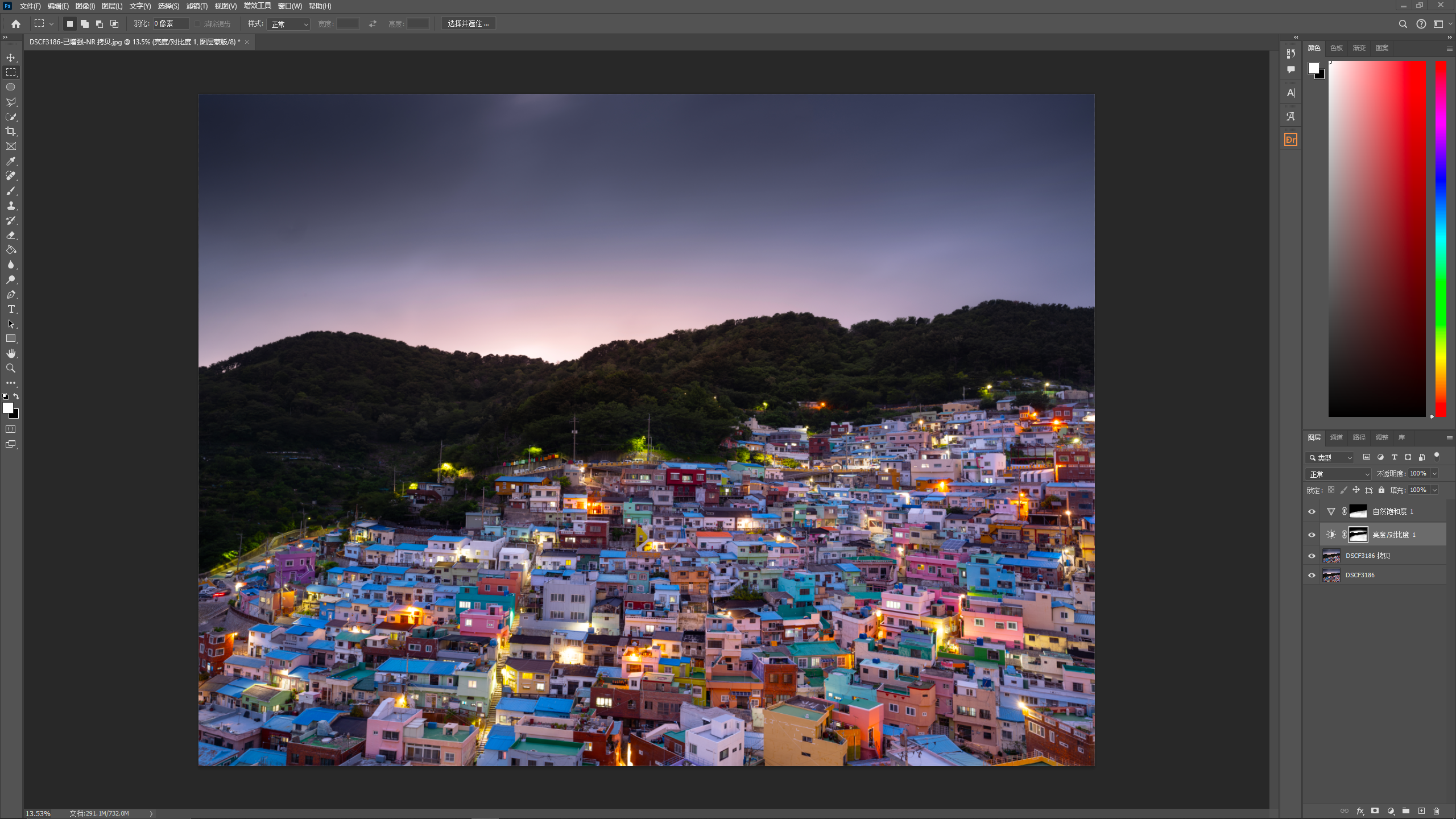Select the Crop tool

tap(11, 131)
